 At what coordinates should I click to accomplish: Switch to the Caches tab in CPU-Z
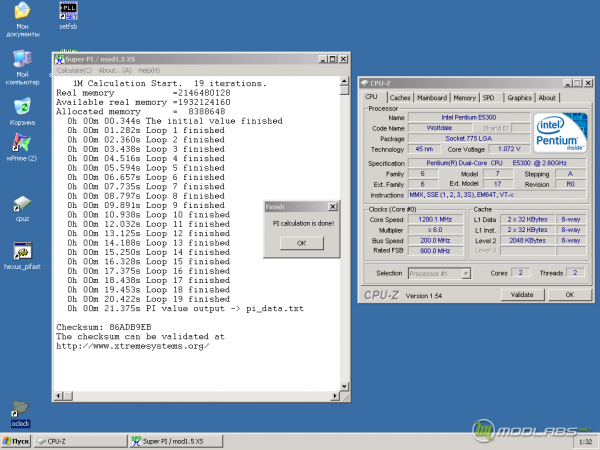coord(400,98)
